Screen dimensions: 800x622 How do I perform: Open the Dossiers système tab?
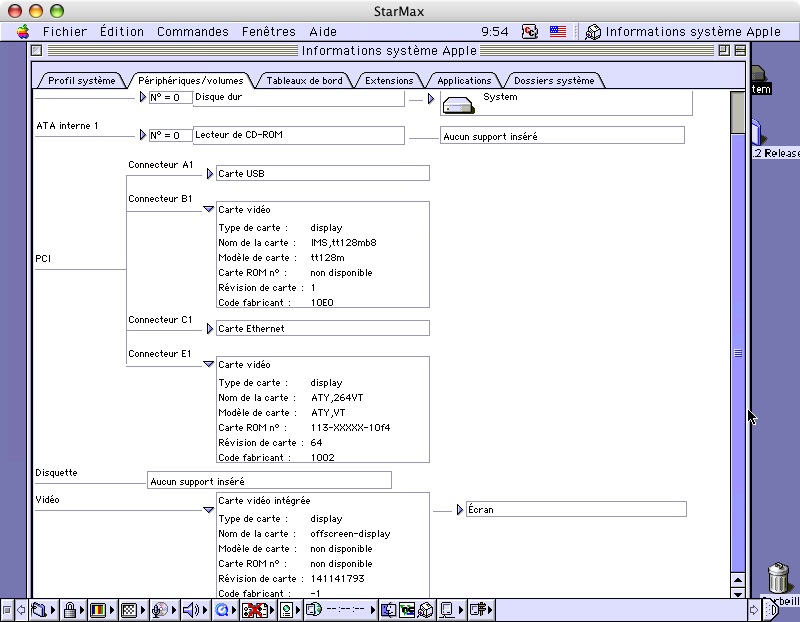click(x=554, y=81)
